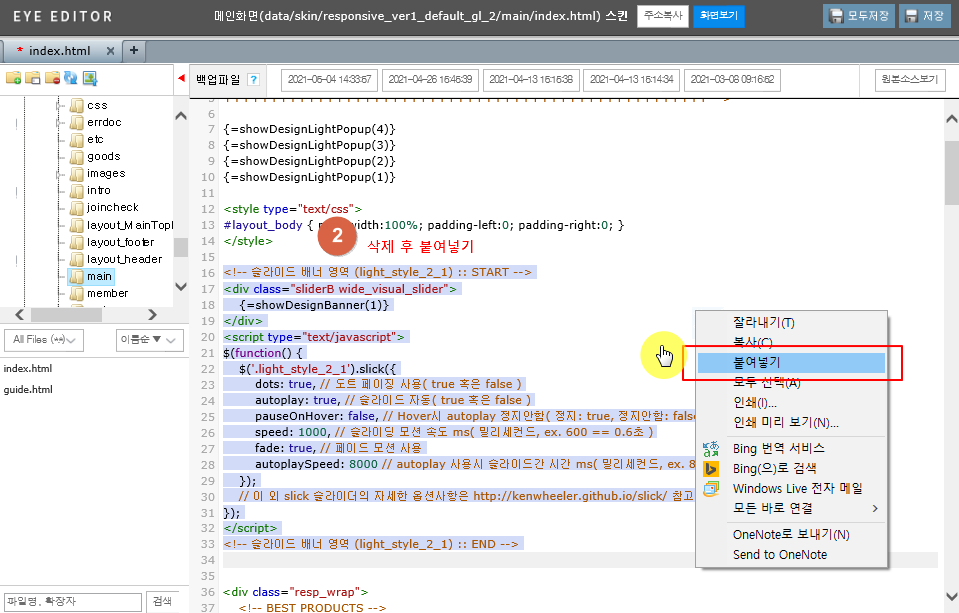The height and width of the screenshot is (613, 959).
Task: Click the new folder icon
Action: pos(13,78)
